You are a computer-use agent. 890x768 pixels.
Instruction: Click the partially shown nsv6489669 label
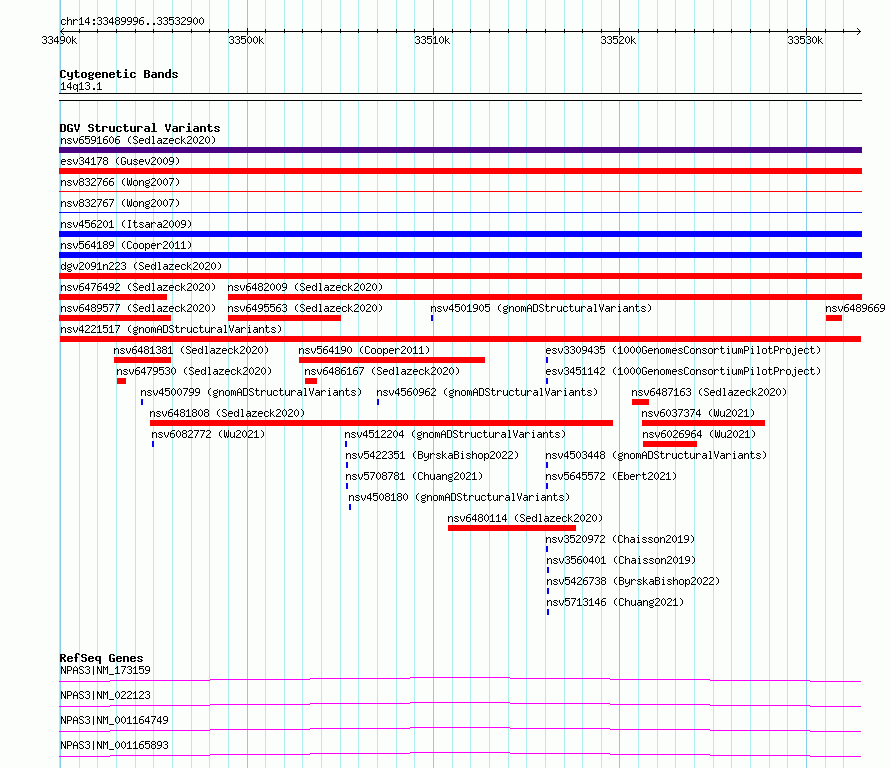click(855, 308)
